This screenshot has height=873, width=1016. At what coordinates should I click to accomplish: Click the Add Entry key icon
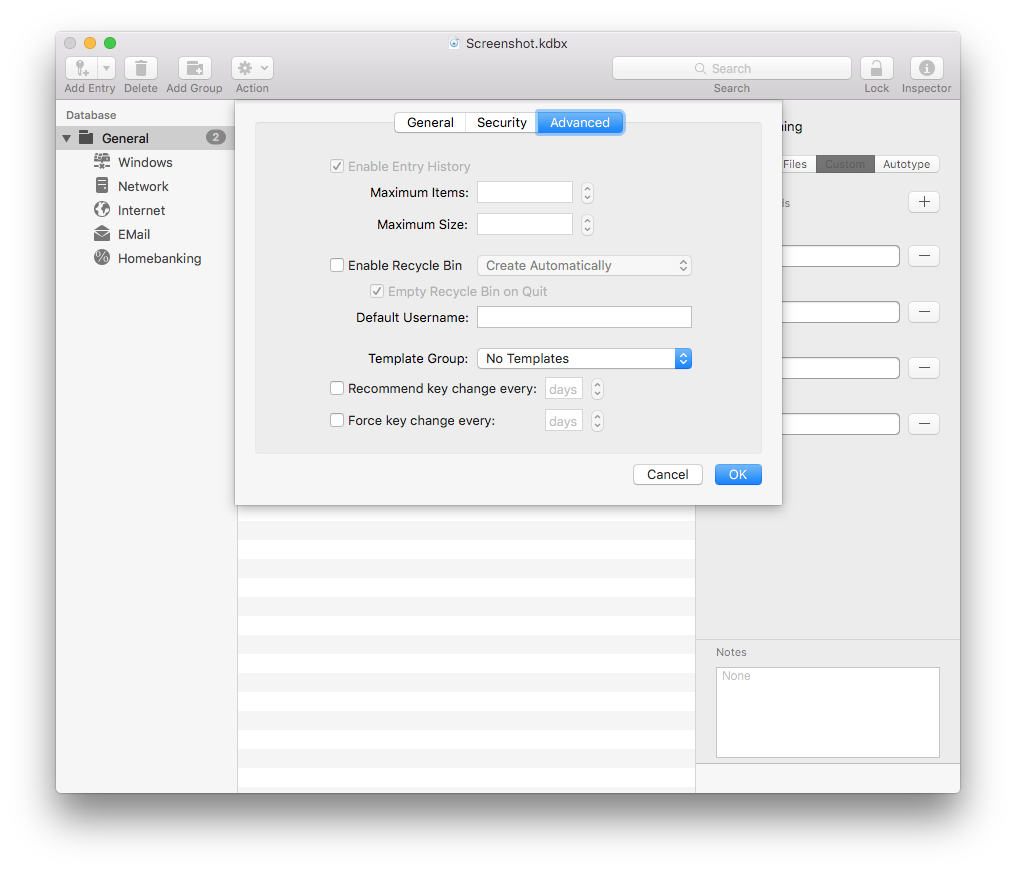[x=82, y=68]
